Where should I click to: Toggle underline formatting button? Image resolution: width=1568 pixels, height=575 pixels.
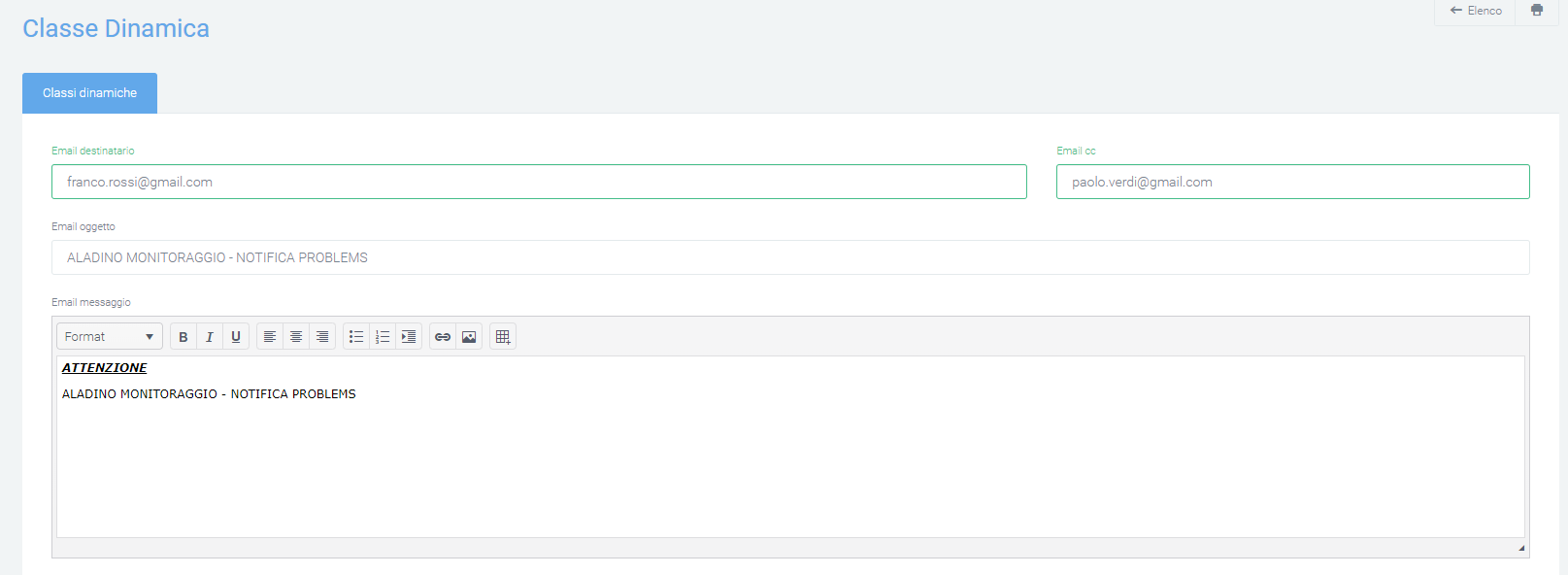tap(236, 337)
